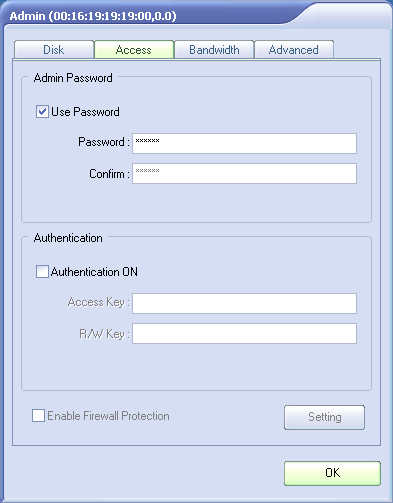Click the 'R/W Key :' label
The image size is (393, 503).
coord(104,334)
